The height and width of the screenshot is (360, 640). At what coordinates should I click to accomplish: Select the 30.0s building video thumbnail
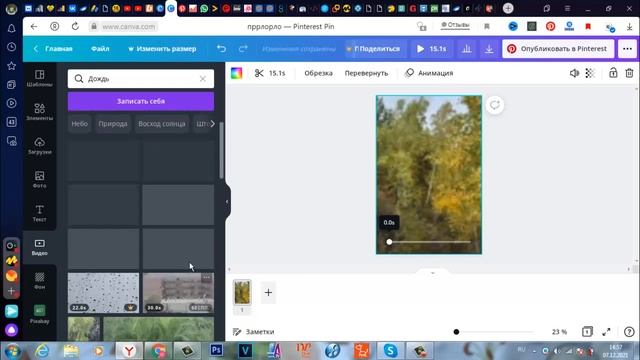tap(178, 293)
